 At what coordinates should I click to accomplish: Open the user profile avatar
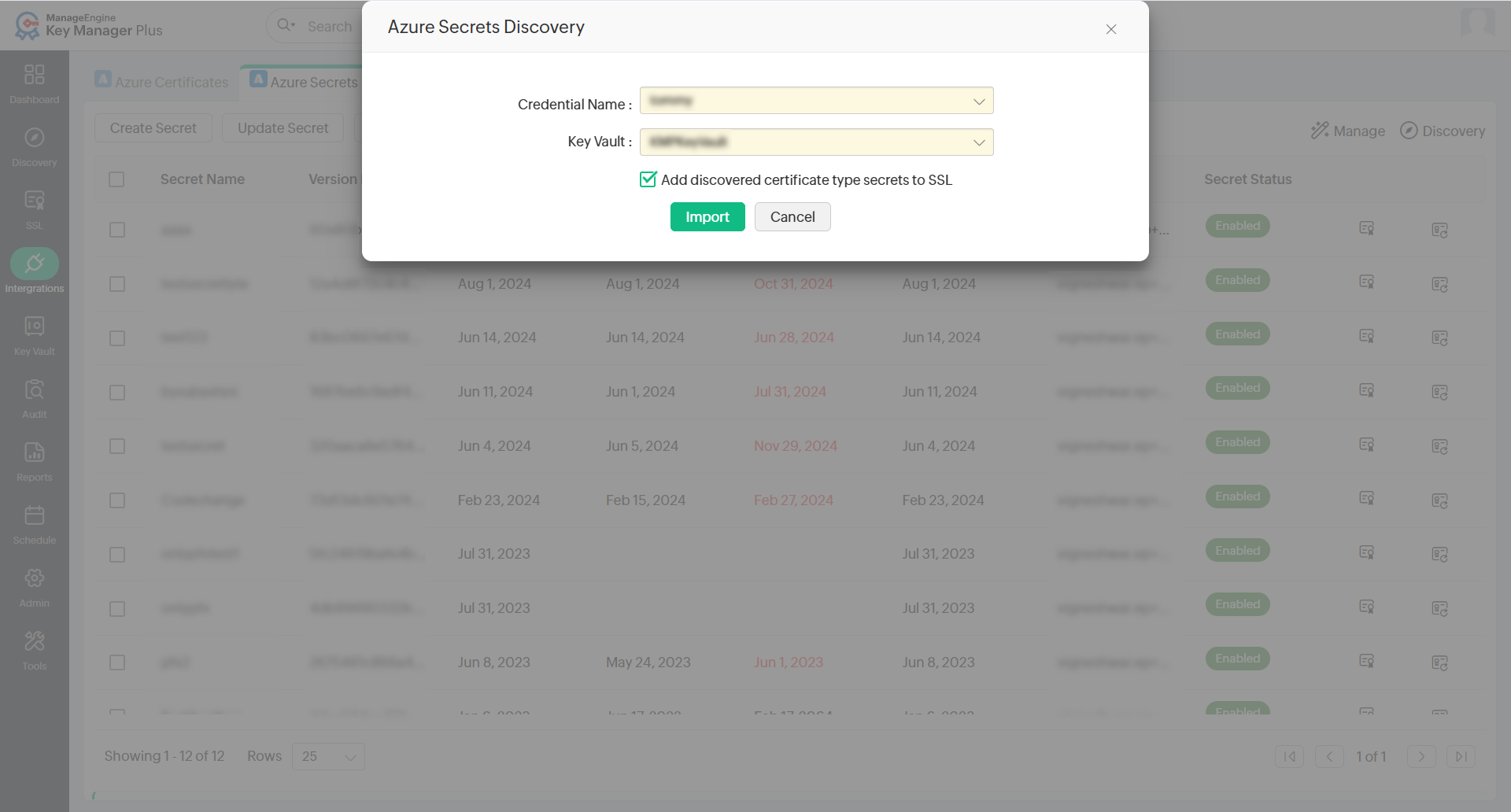[1477, 22]
